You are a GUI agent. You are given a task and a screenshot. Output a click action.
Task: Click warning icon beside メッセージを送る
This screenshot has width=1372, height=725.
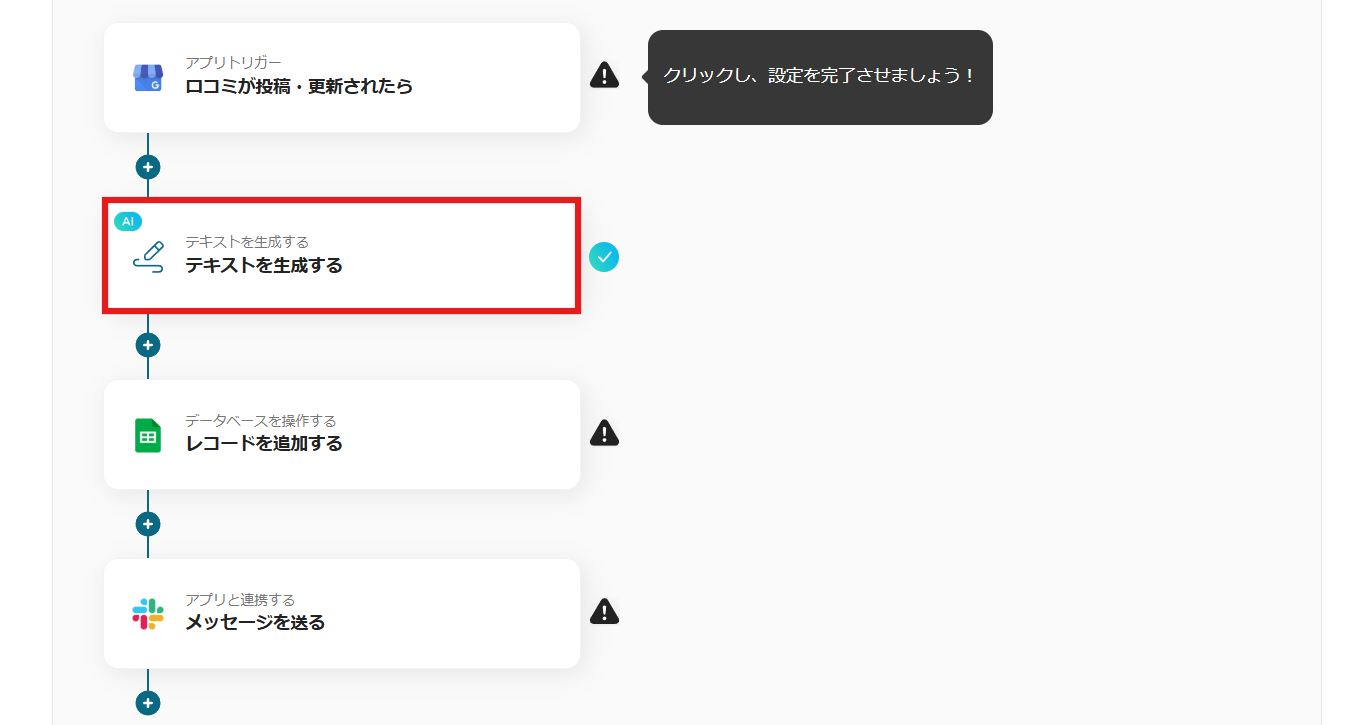pos(604,611)
